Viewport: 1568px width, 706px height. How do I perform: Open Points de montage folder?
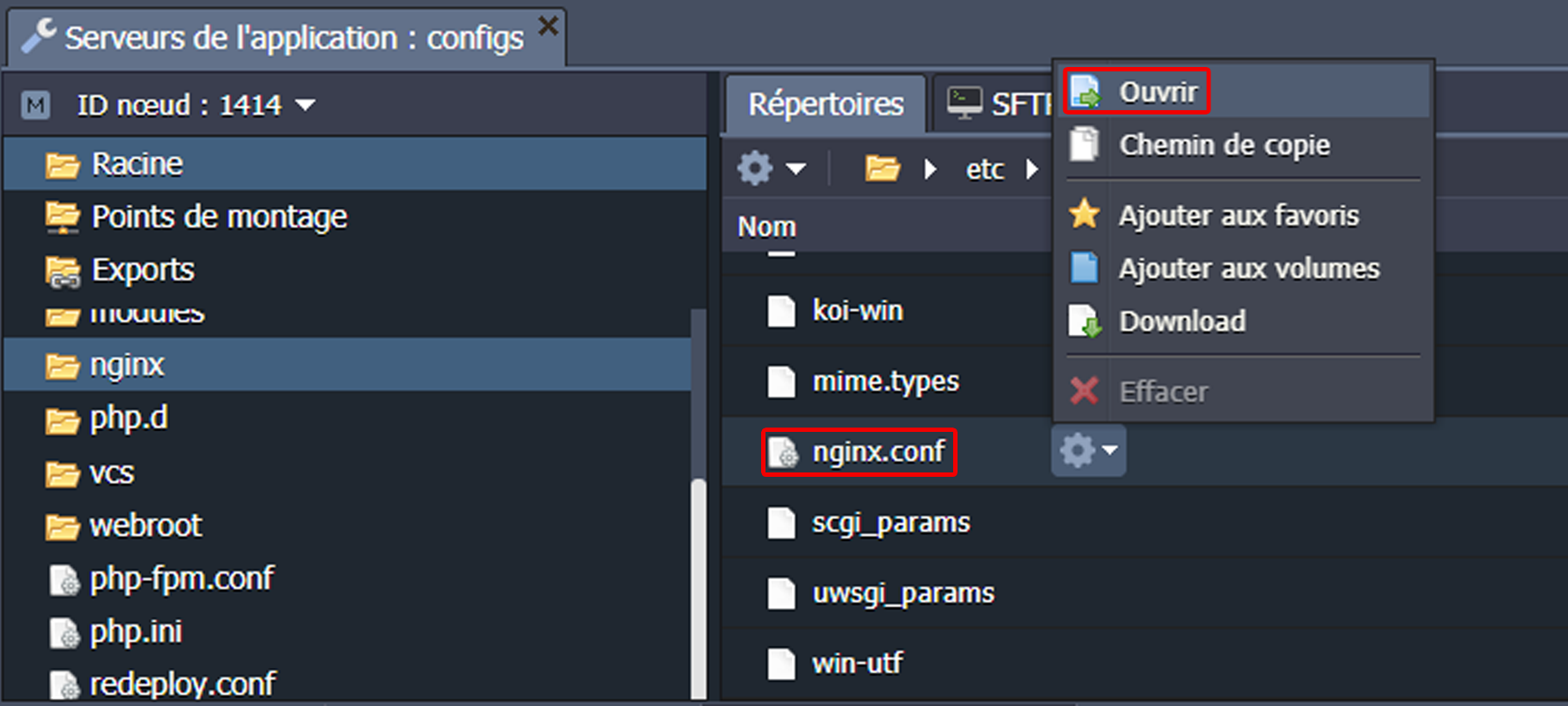[218, 217]
